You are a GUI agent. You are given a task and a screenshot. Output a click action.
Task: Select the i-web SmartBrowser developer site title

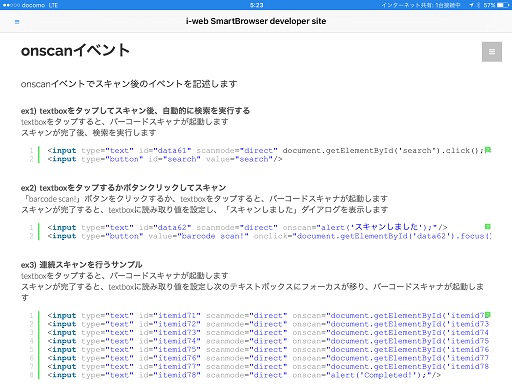pyautogui.click(x=256, y=21)
